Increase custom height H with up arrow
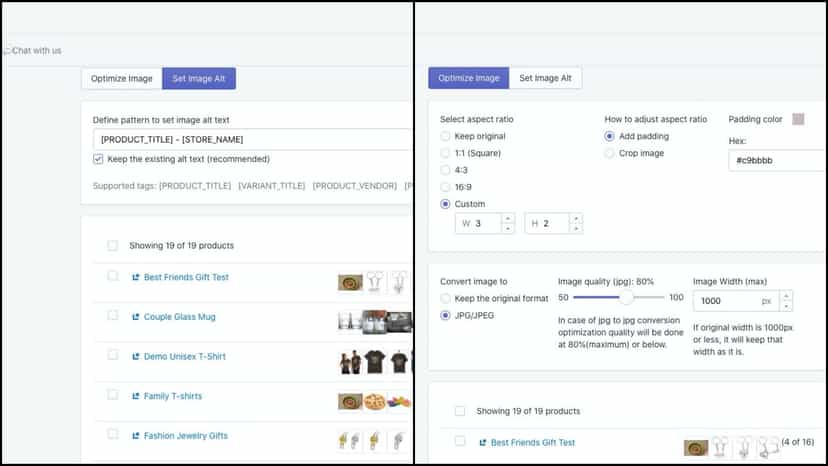 [x=576, y=218]
